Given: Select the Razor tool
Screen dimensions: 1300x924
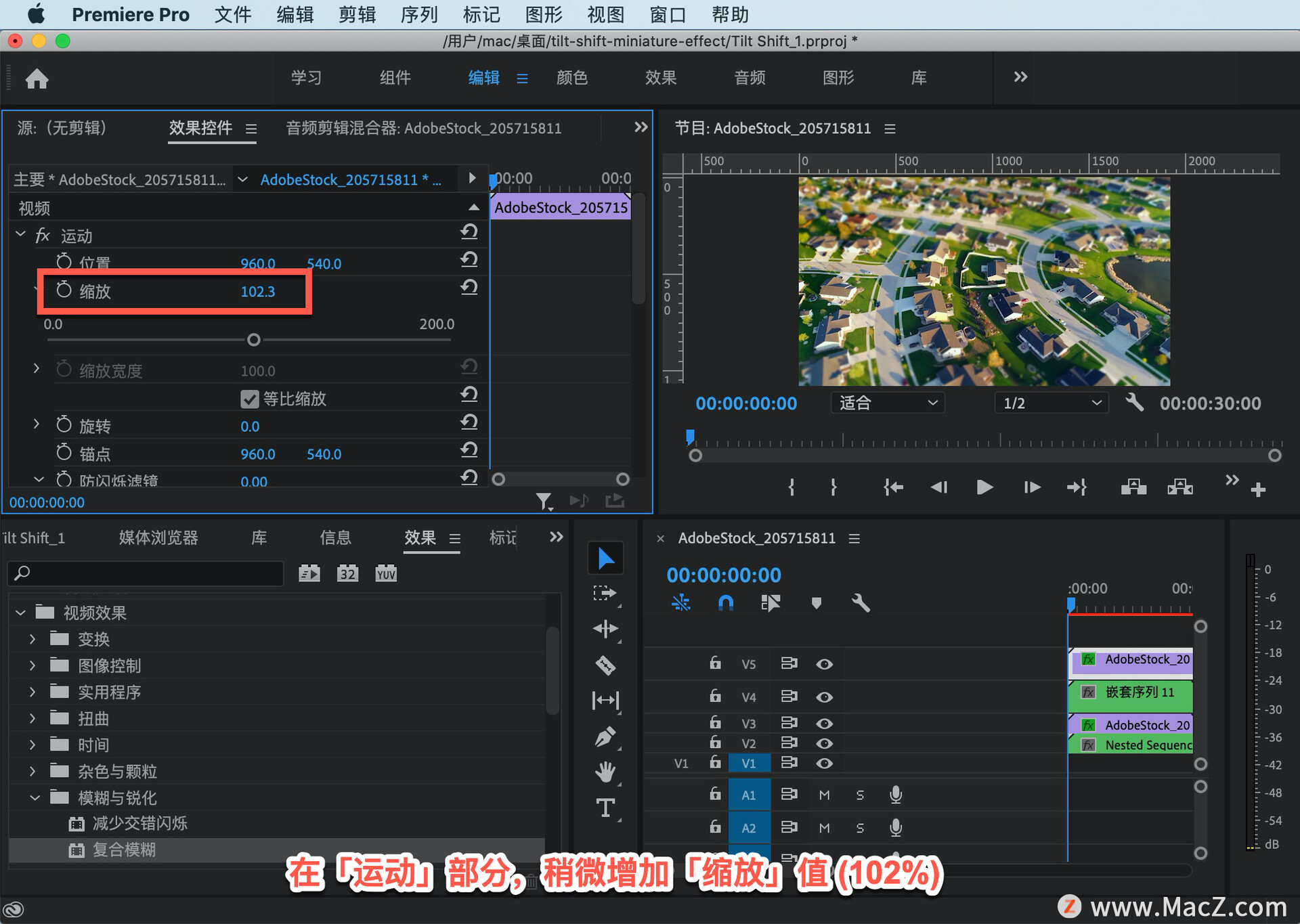Looking at the screenshot, I should 605,665.
